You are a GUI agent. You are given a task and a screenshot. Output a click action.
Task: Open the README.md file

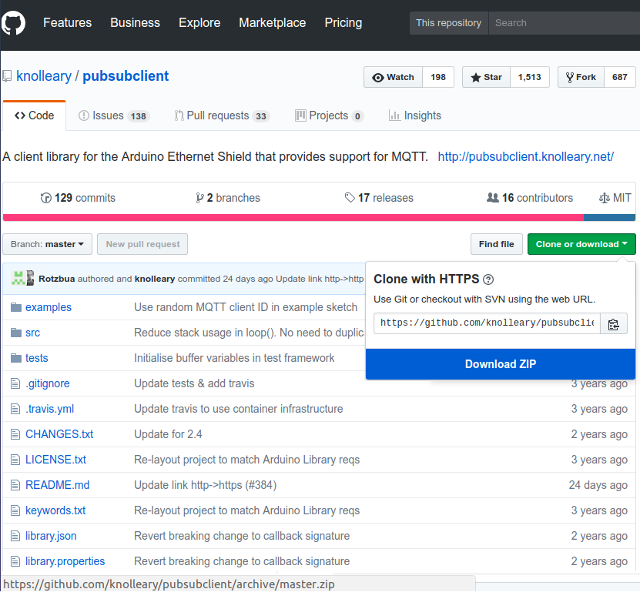57,485
